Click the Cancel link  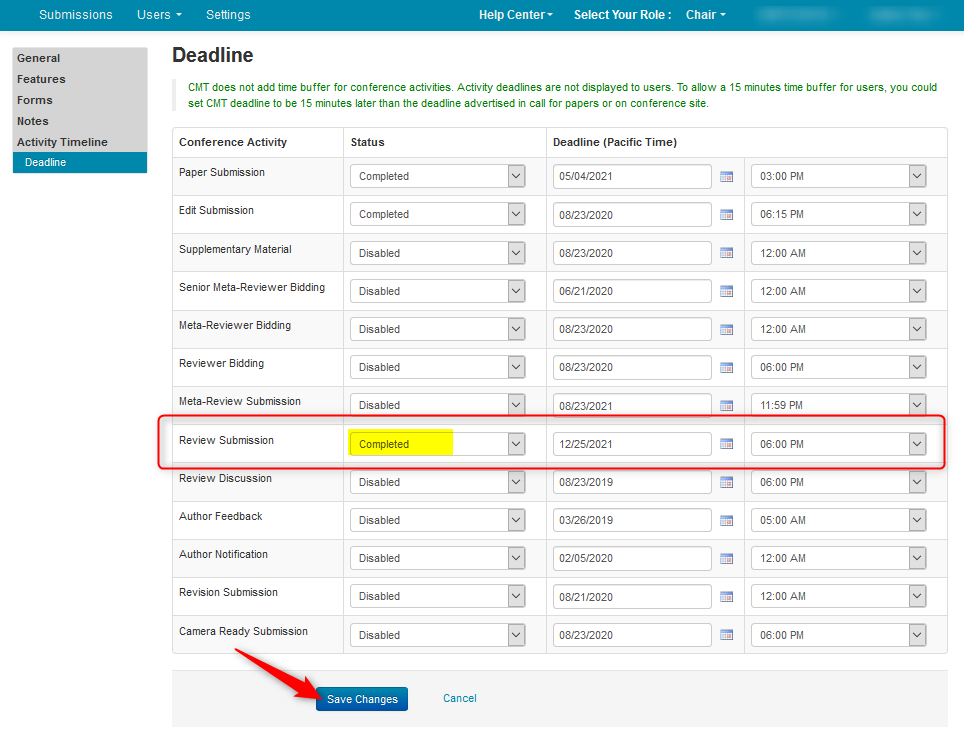460,698
